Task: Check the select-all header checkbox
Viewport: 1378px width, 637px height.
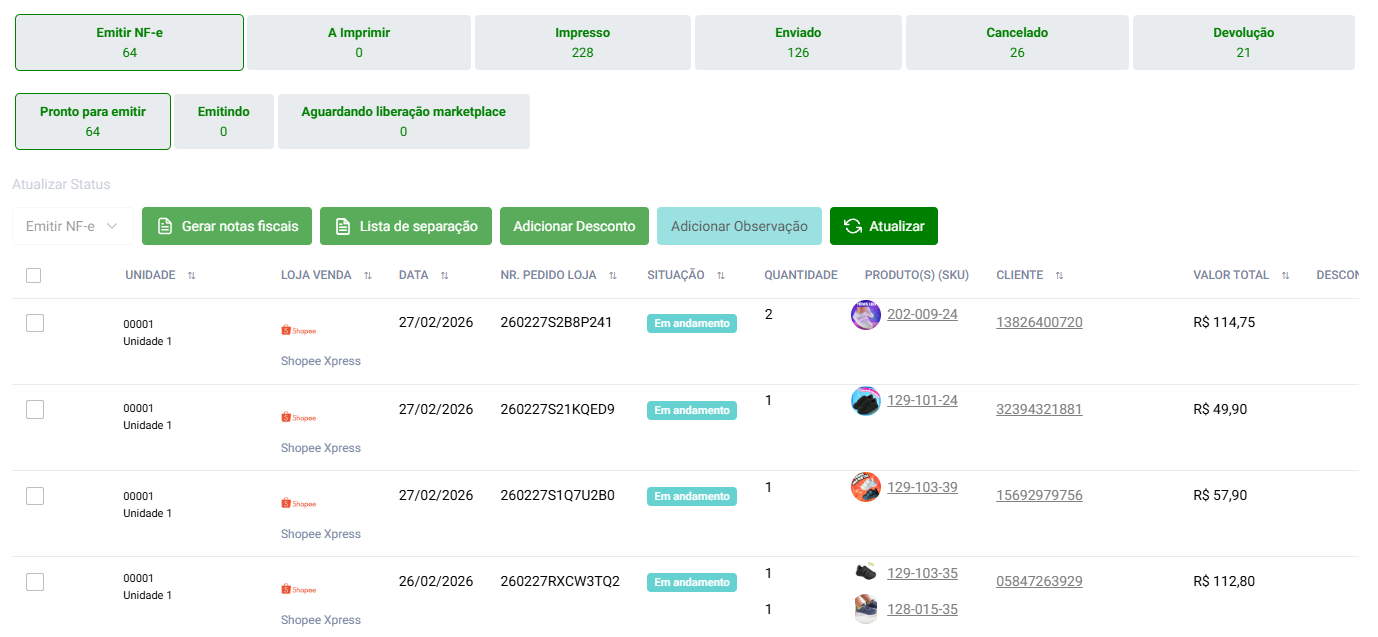Action: point(34,275)
